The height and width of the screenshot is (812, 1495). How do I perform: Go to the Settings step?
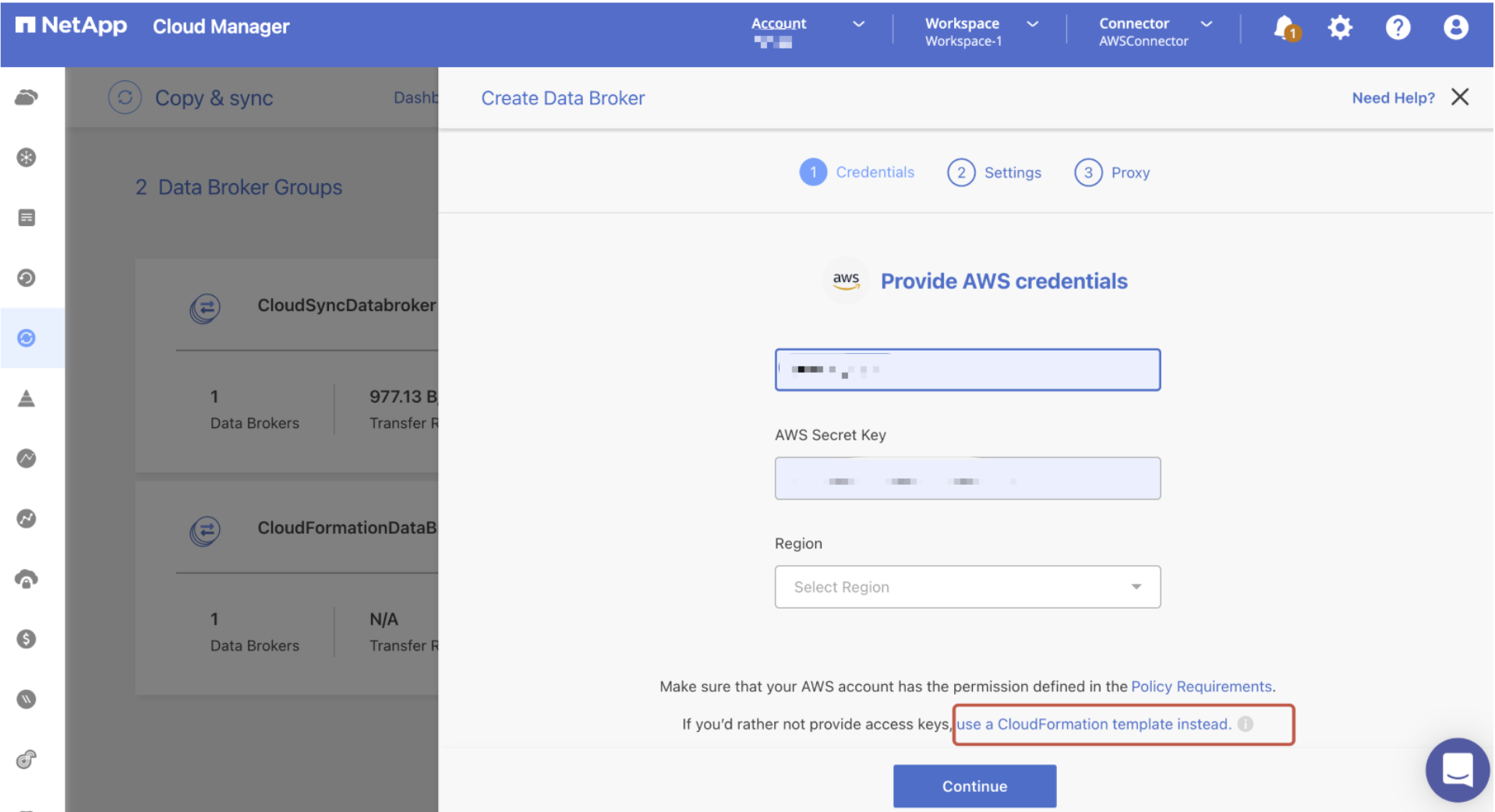pyautogui.click(x=994, y=172)
